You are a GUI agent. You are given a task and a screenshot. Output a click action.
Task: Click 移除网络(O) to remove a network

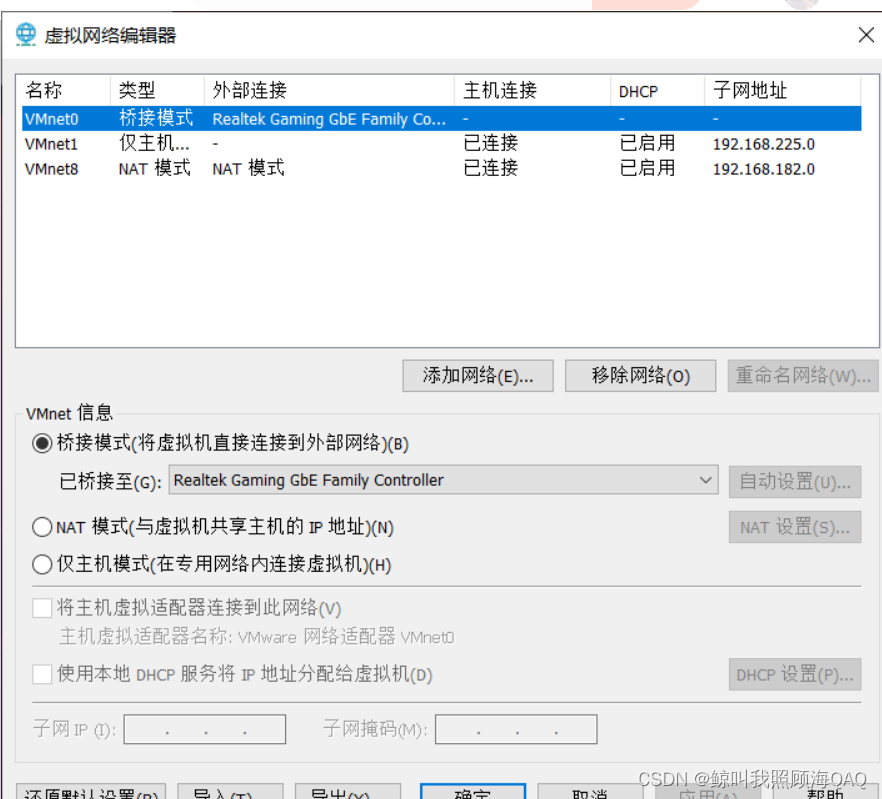coord(640,375)
